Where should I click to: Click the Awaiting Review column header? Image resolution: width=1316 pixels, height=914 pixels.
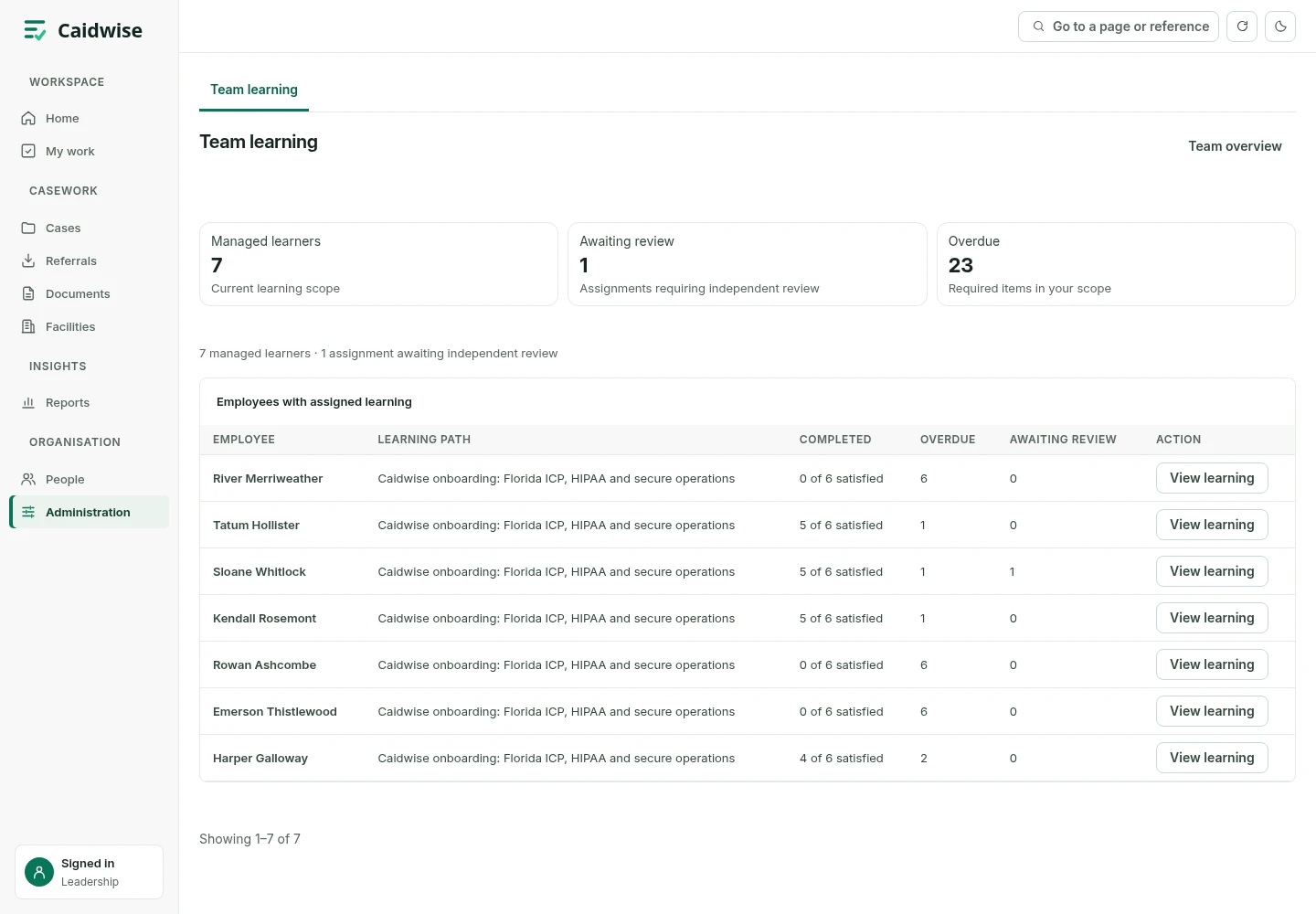point(1063,440)
